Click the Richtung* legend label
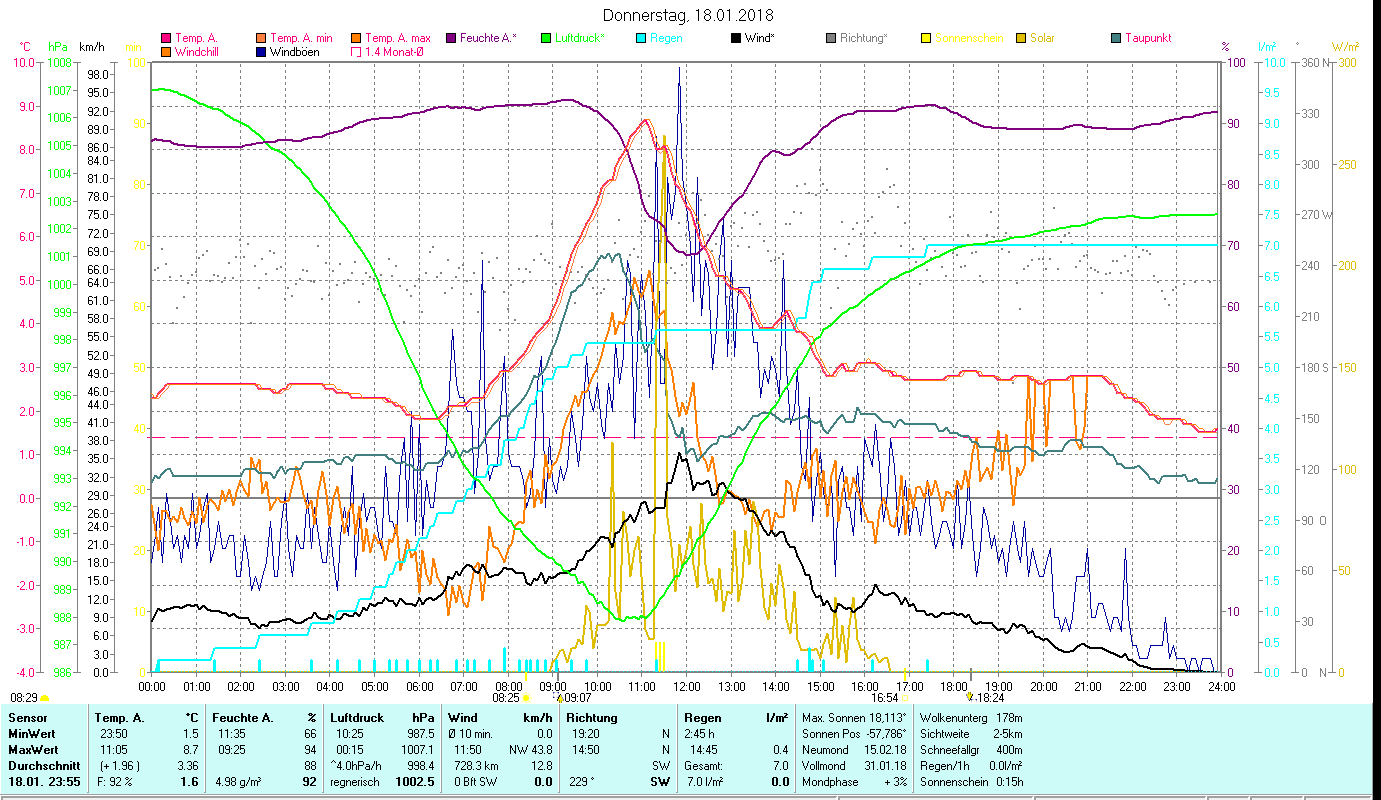The image size is (1381, 800). pos(863,38)
